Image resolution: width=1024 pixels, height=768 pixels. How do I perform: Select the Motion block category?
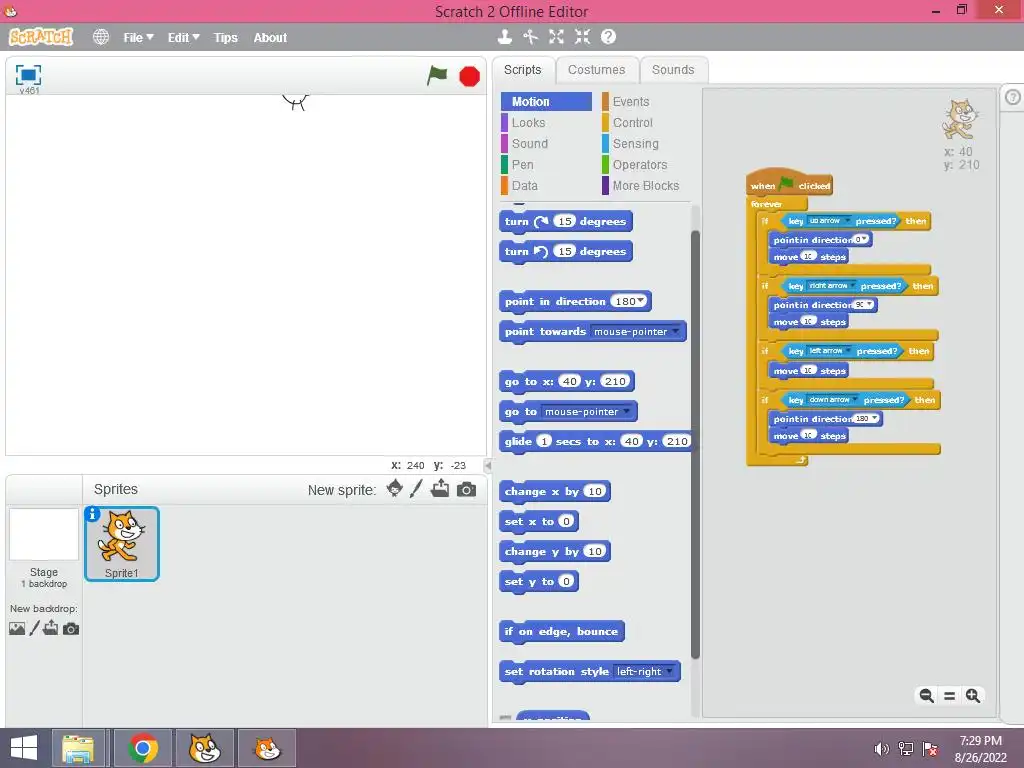point(547,102)
